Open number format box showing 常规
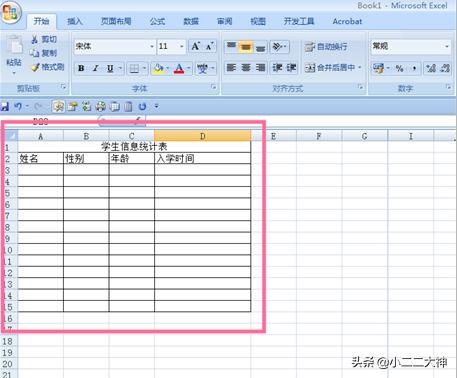Image resolution: width=457 pixels, height=378 pixels. 410,46
